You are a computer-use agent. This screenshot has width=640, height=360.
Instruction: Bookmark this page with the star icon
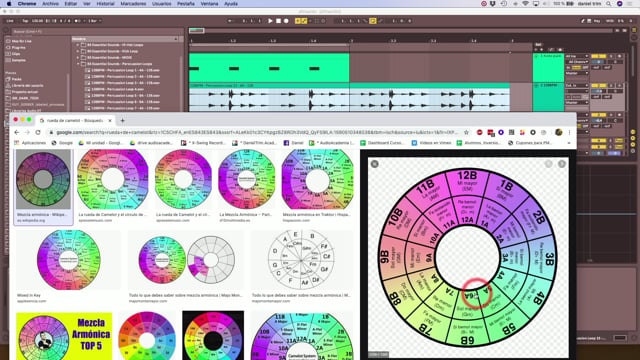click(467, 132)
